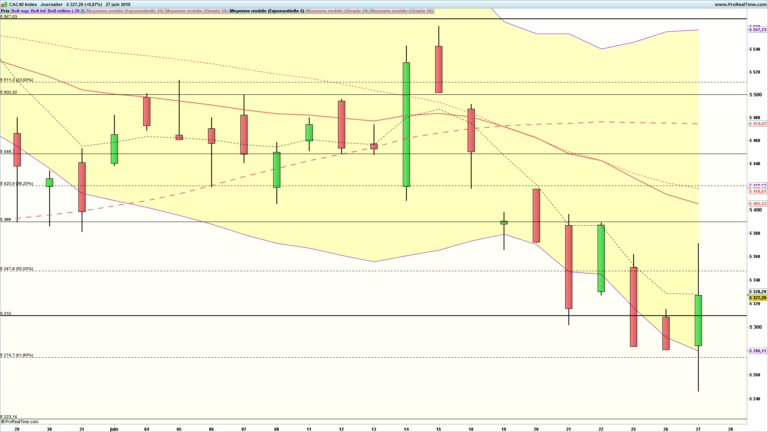Click the "Prix" indicator label
This screenshot has height=432, width=768.
click(5, 10)
